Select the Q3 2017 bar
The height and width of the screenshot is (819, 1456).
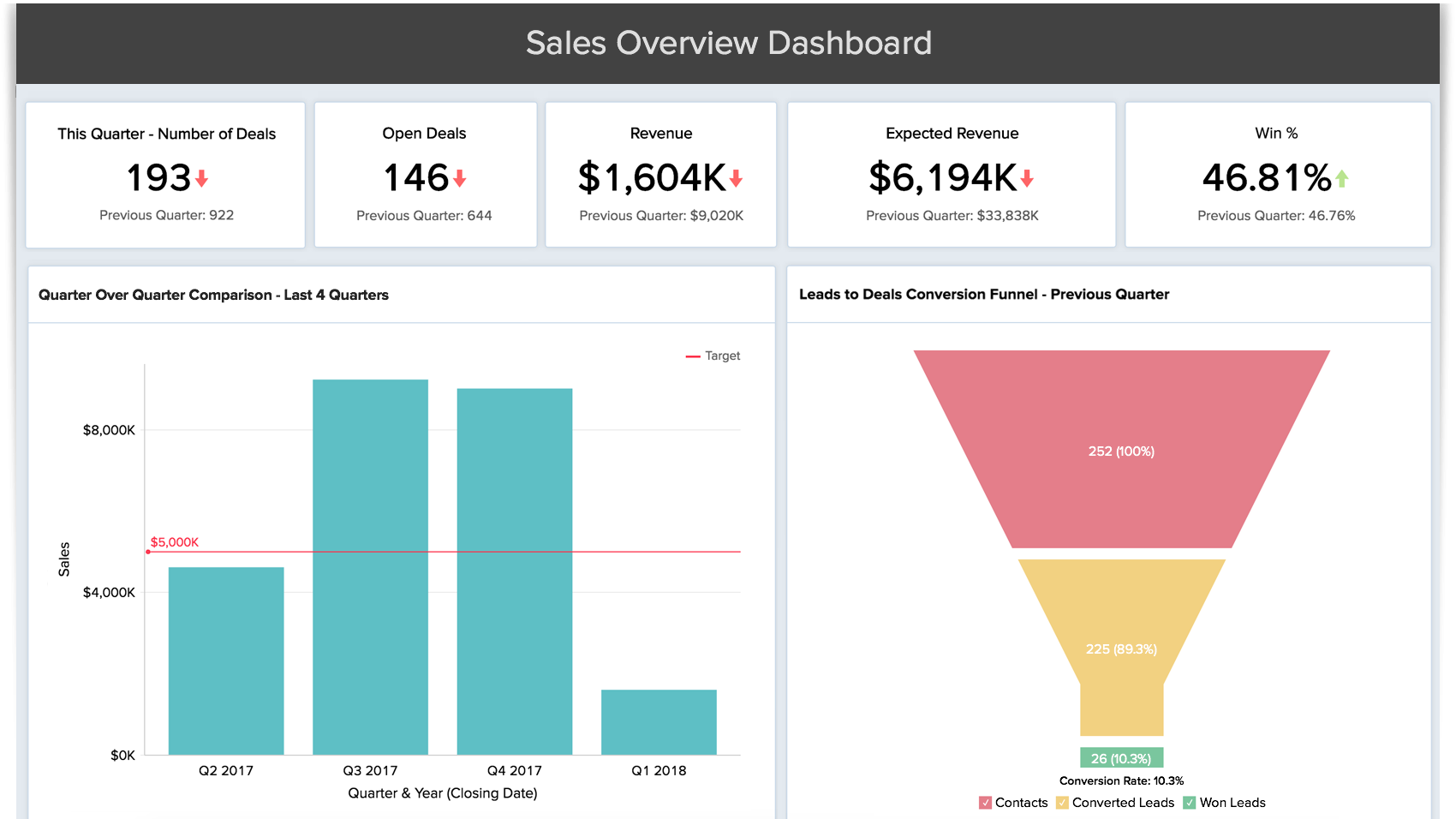(370, 567)
